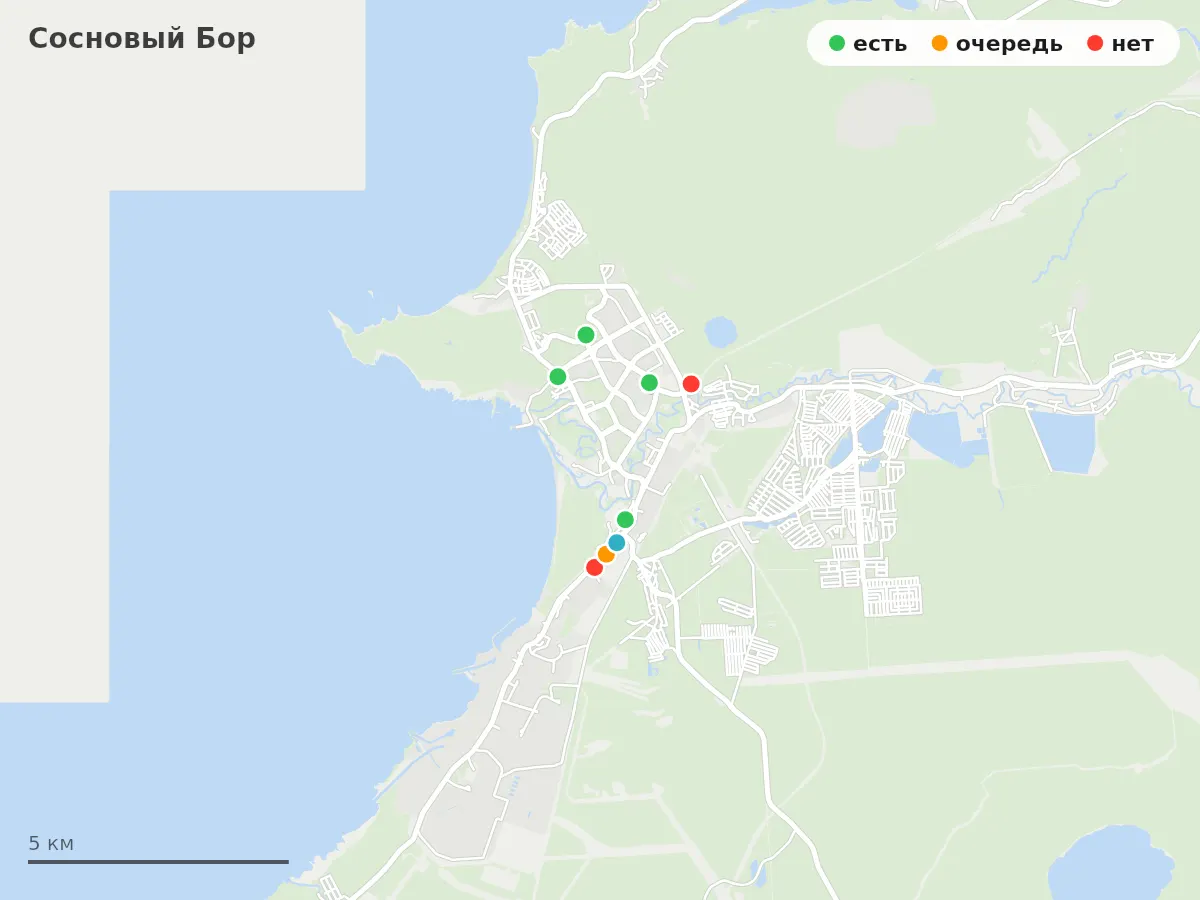Screen dimensions: 1200x900
Task: Click the green marker next to the eastern red marker
Action: 649,382
